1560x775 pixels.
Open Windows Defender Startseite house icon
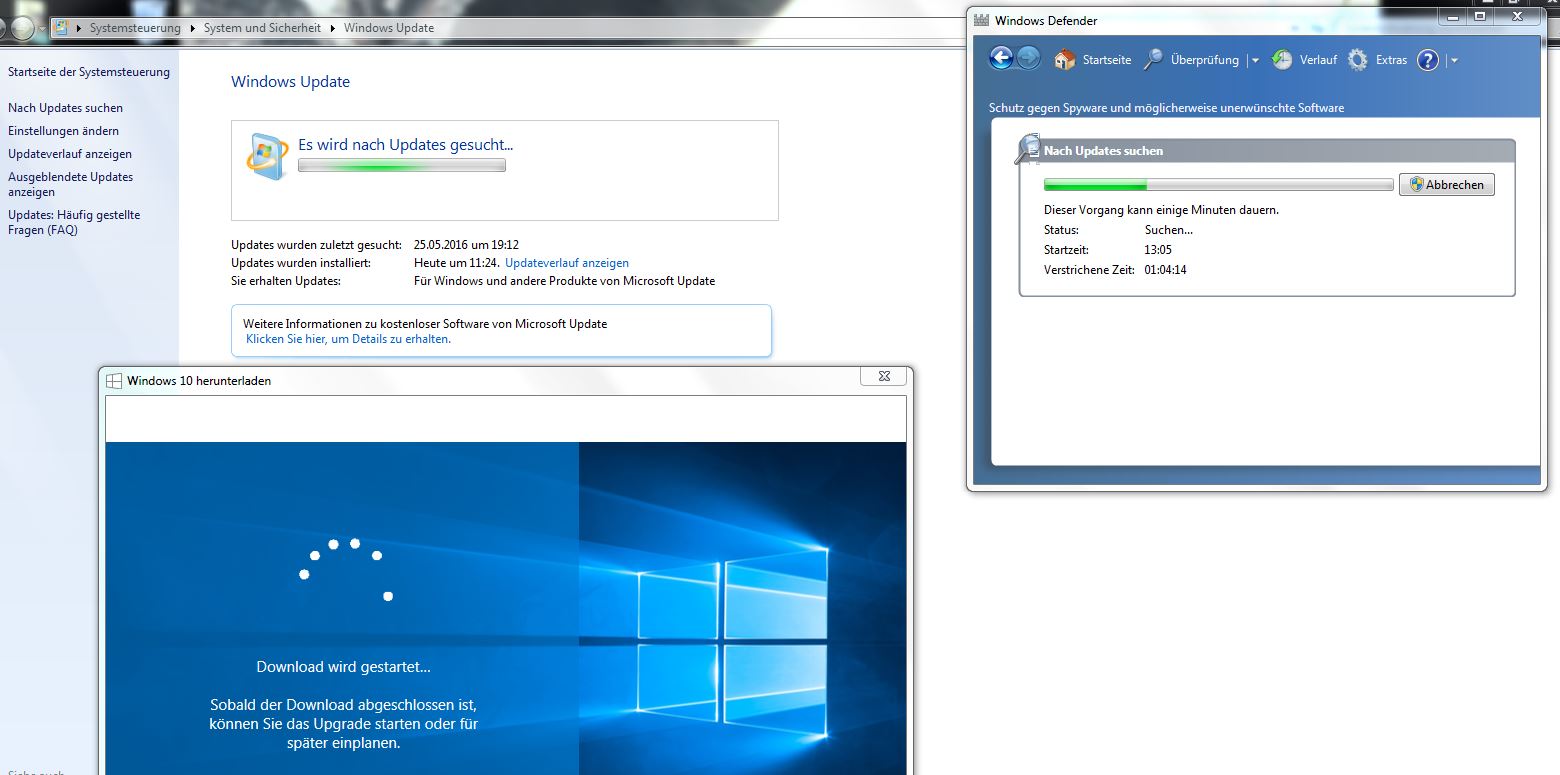pos(1065,60)
